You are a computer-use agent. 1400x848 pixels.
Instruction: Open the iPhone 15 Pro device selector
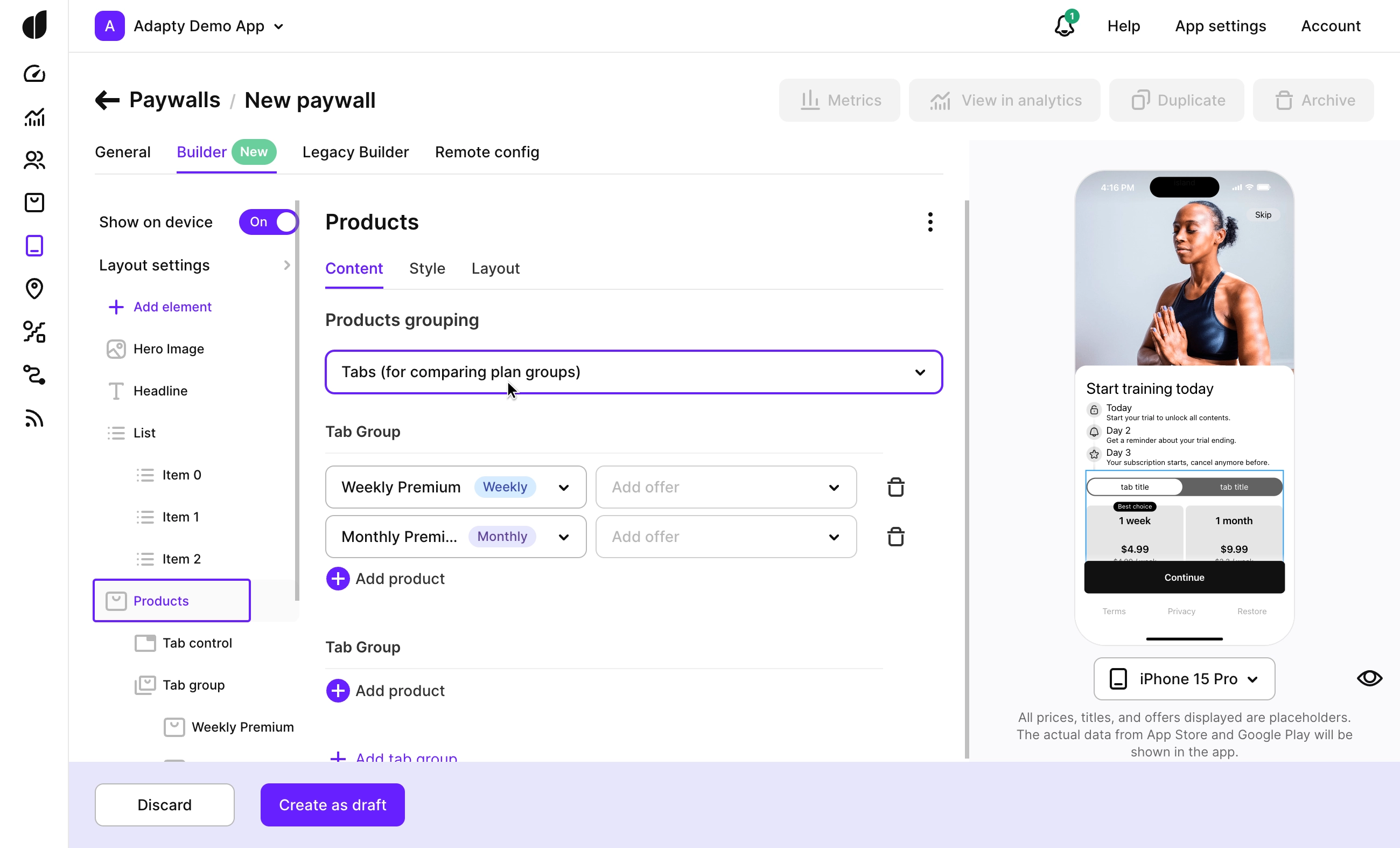pos(1184,679)
